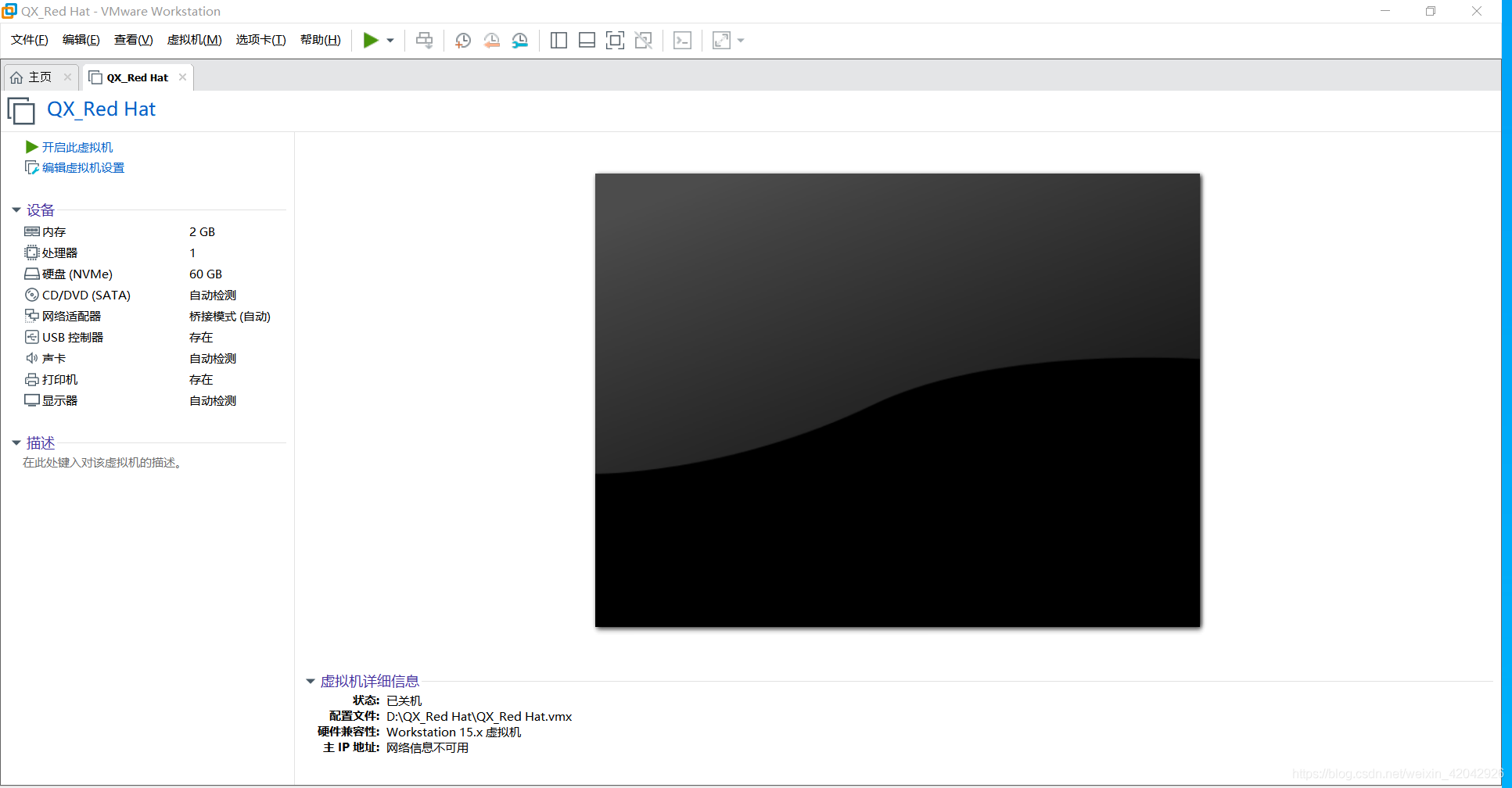Click the 2 GB memory value
The height and width of the screenshot is (788, 1512).
(202, 231)
